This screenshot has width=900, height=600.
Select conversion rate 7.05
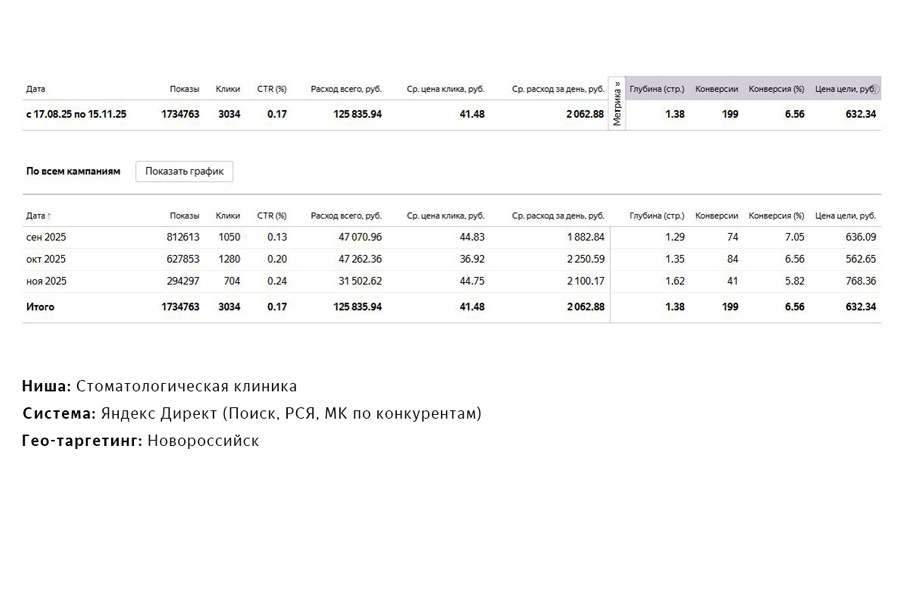point(795,237)
